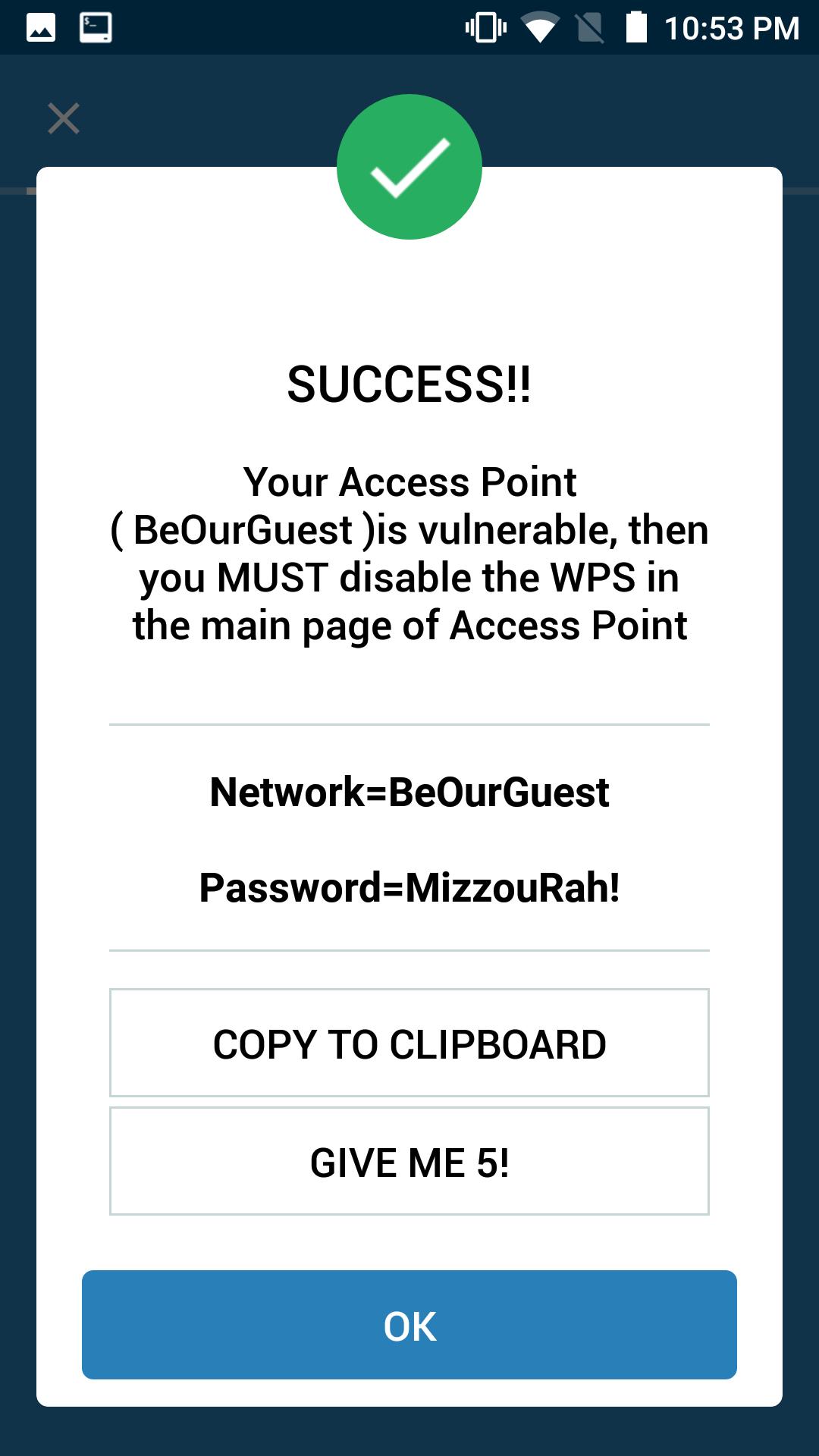Tap the 10:53 PM clock

point(732,29)
